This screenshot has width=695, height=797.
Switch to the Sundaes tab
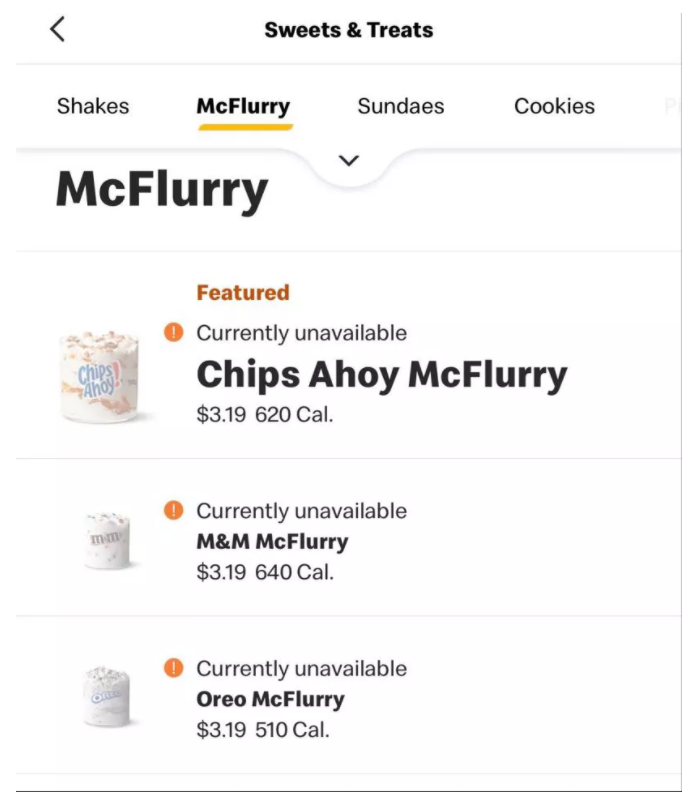(401, 106)
